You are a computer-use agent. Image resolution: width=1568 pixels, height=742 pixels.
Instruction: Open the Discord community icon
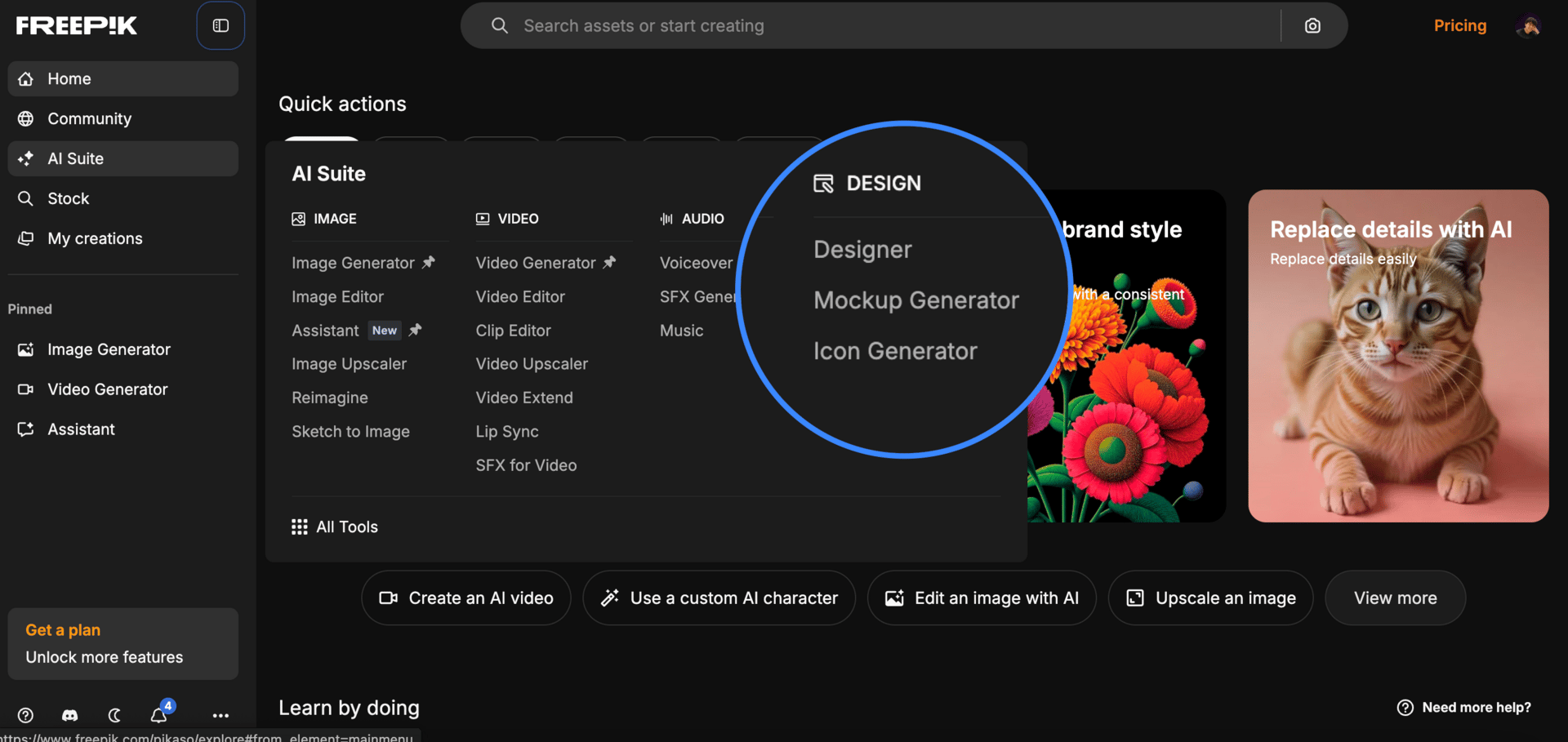(70, 715)
